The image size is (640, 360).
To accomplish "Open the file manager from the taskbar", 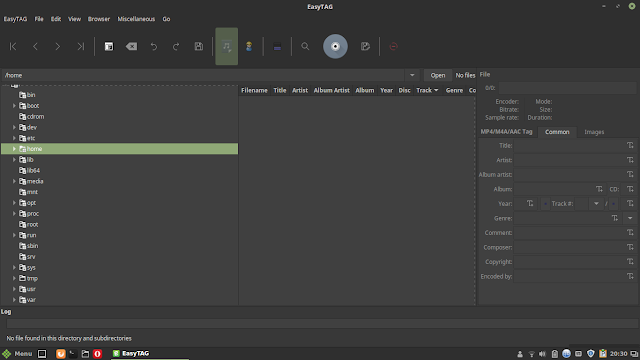I will [85, 354].
